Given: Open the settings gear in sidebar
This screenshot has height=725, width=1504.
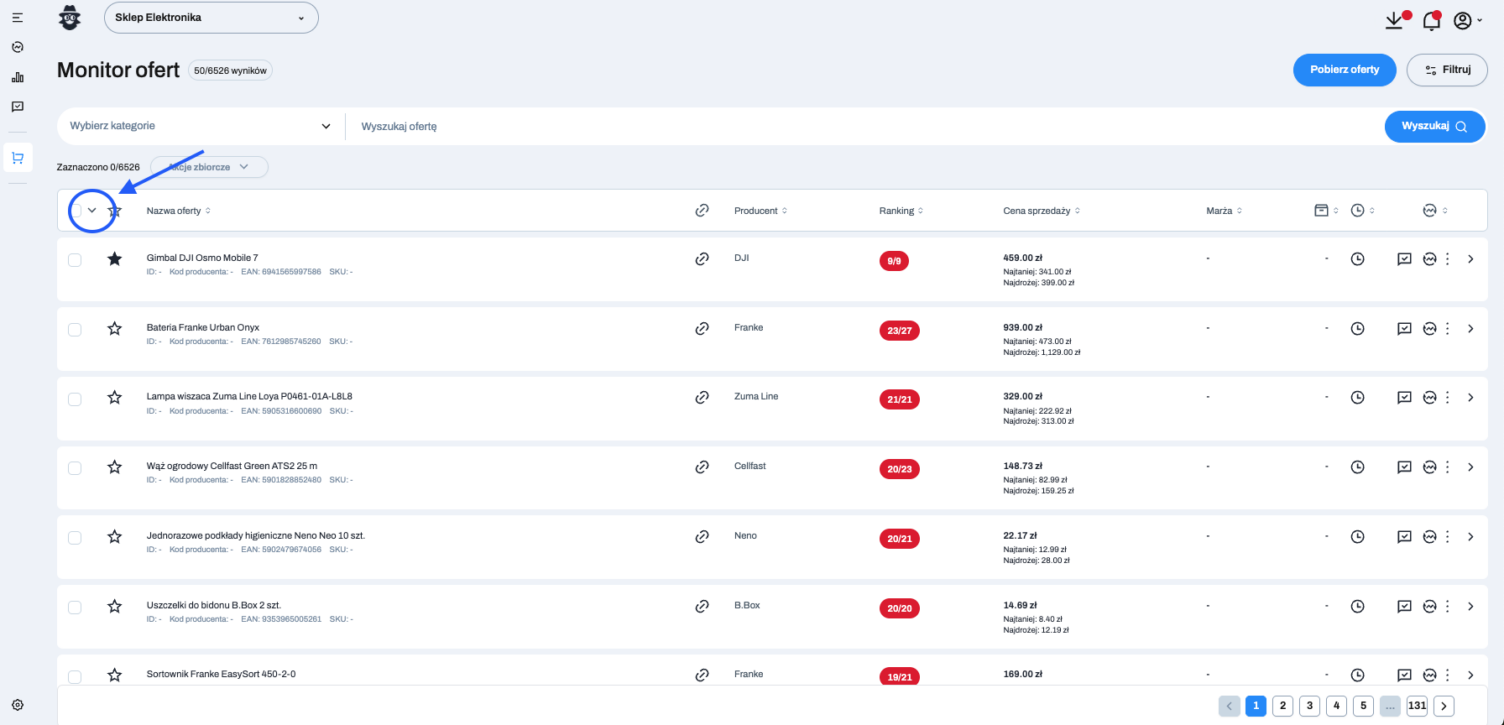Looking at the screenshot, I should pos(17,705).
